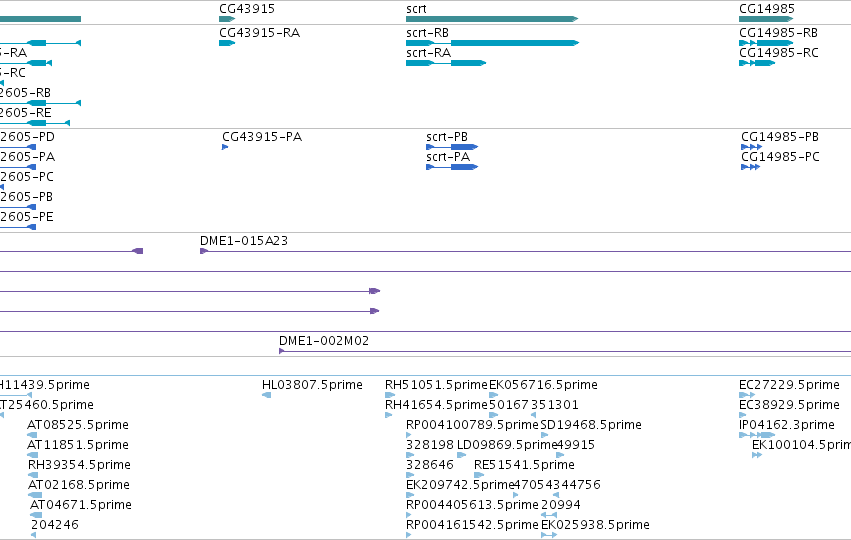Select the 50167 feature label

coord(509,405)
